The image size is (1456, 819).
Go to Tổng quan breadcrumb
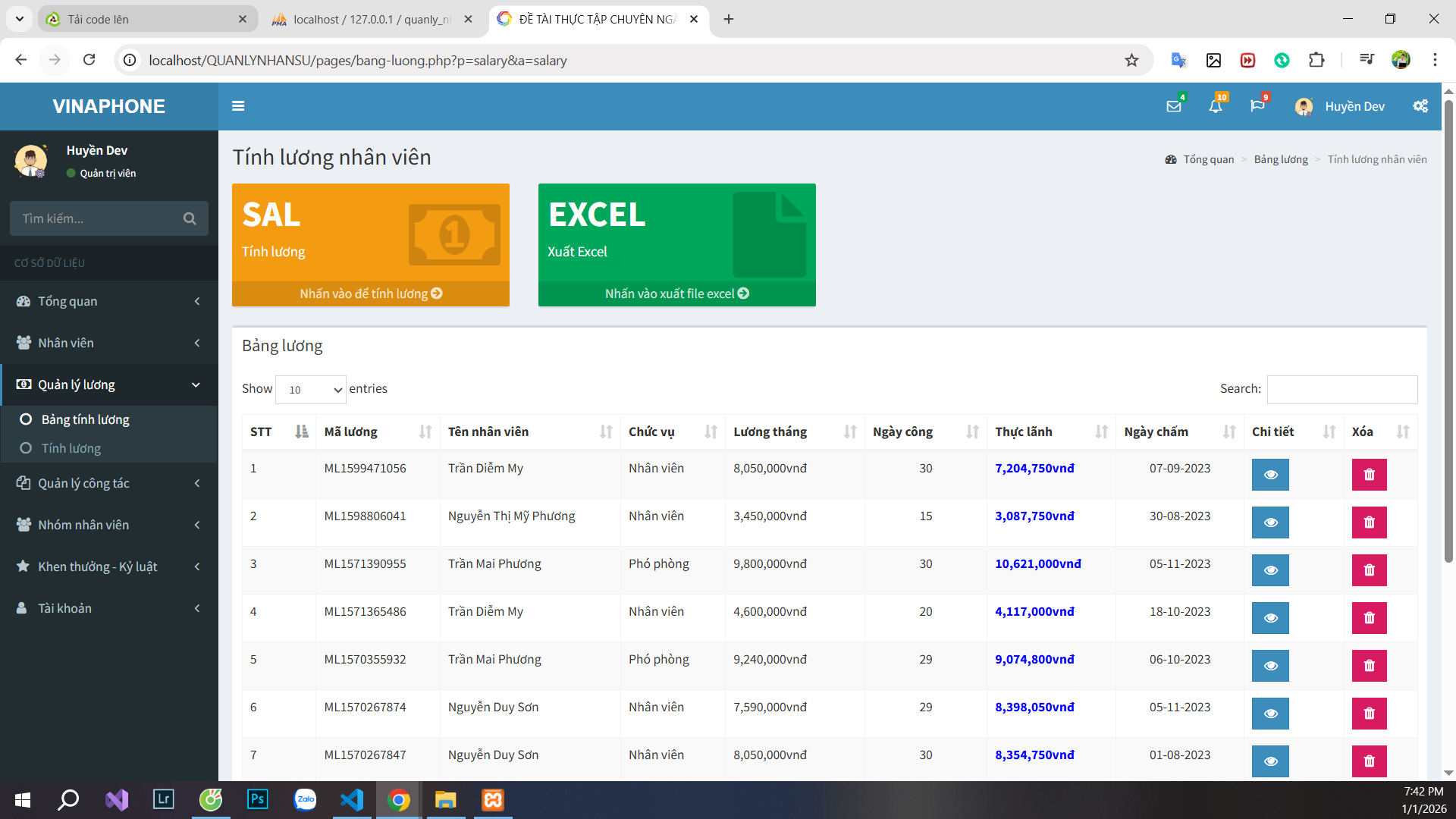(x=1200, y=159)
